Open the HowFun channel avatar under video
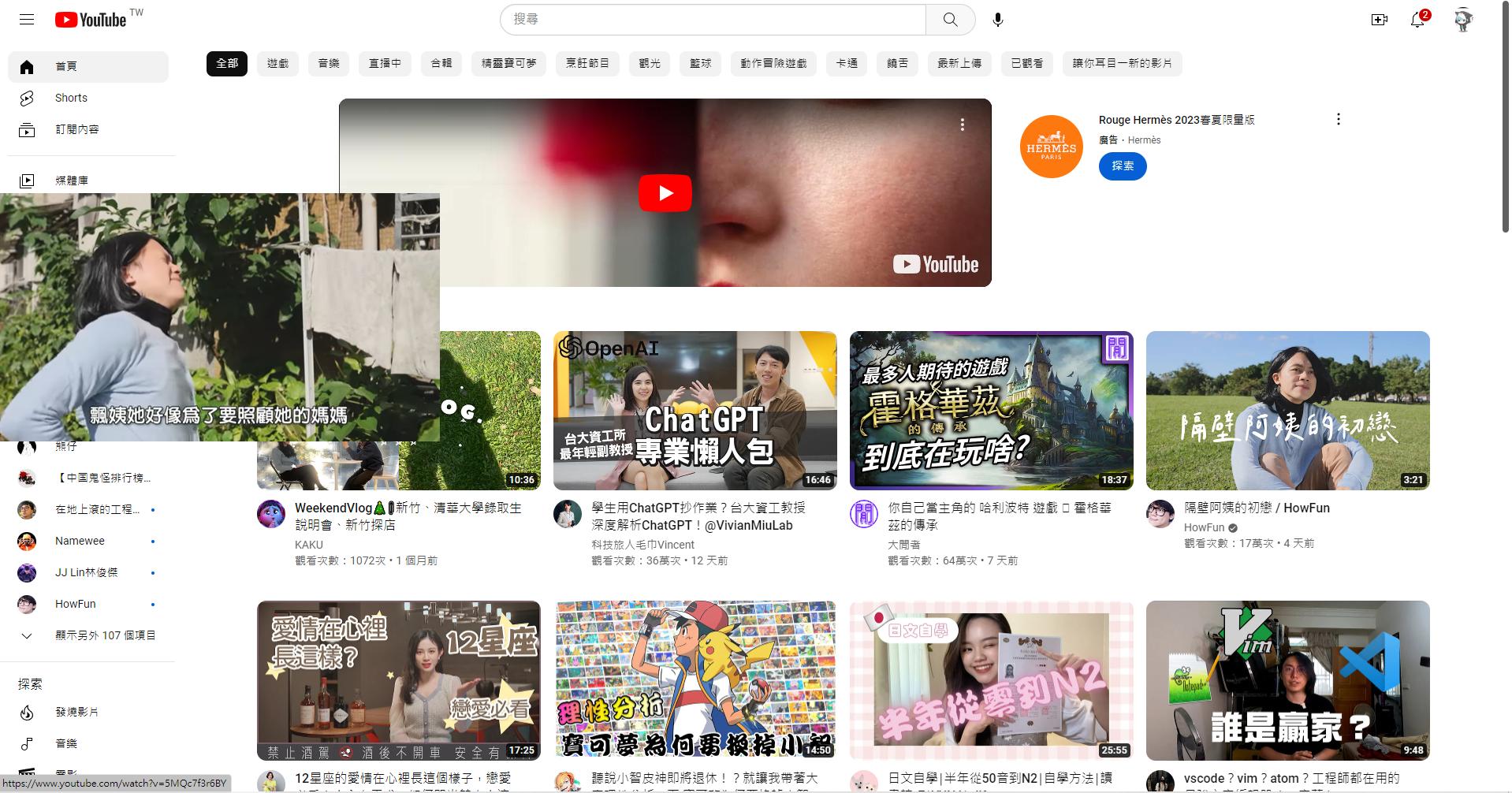Screen dimensions: 1512x793 [1160, 514]
